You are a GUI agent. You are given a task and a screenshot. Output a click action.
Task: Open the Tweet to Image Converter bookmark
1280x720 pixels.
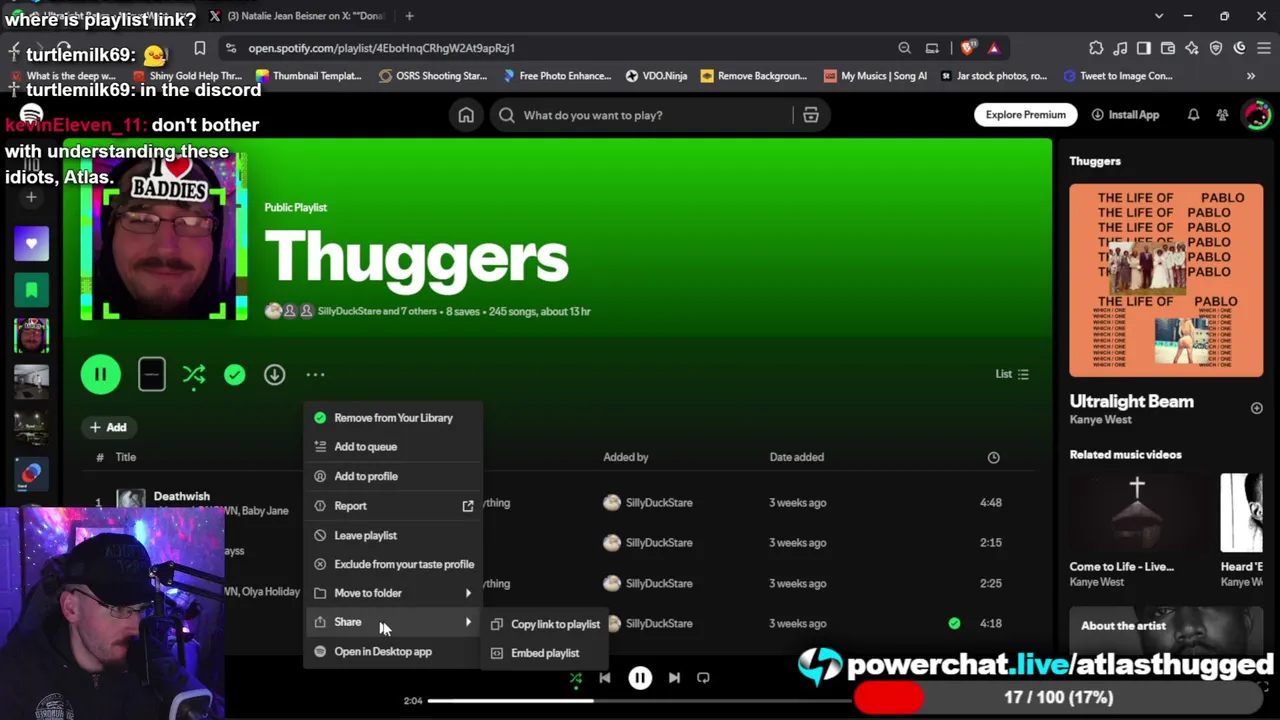1118,76
